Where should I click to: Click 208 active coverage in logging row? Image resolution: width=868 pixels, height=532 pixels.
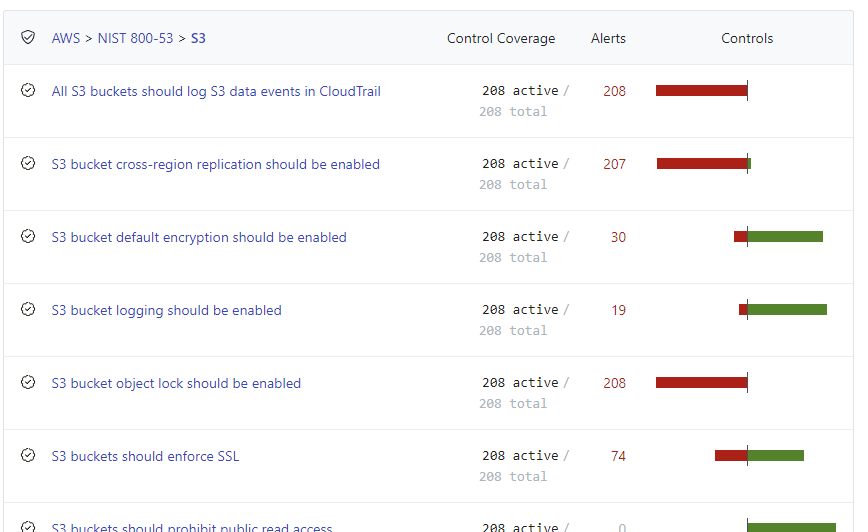[x=520, y=310]
